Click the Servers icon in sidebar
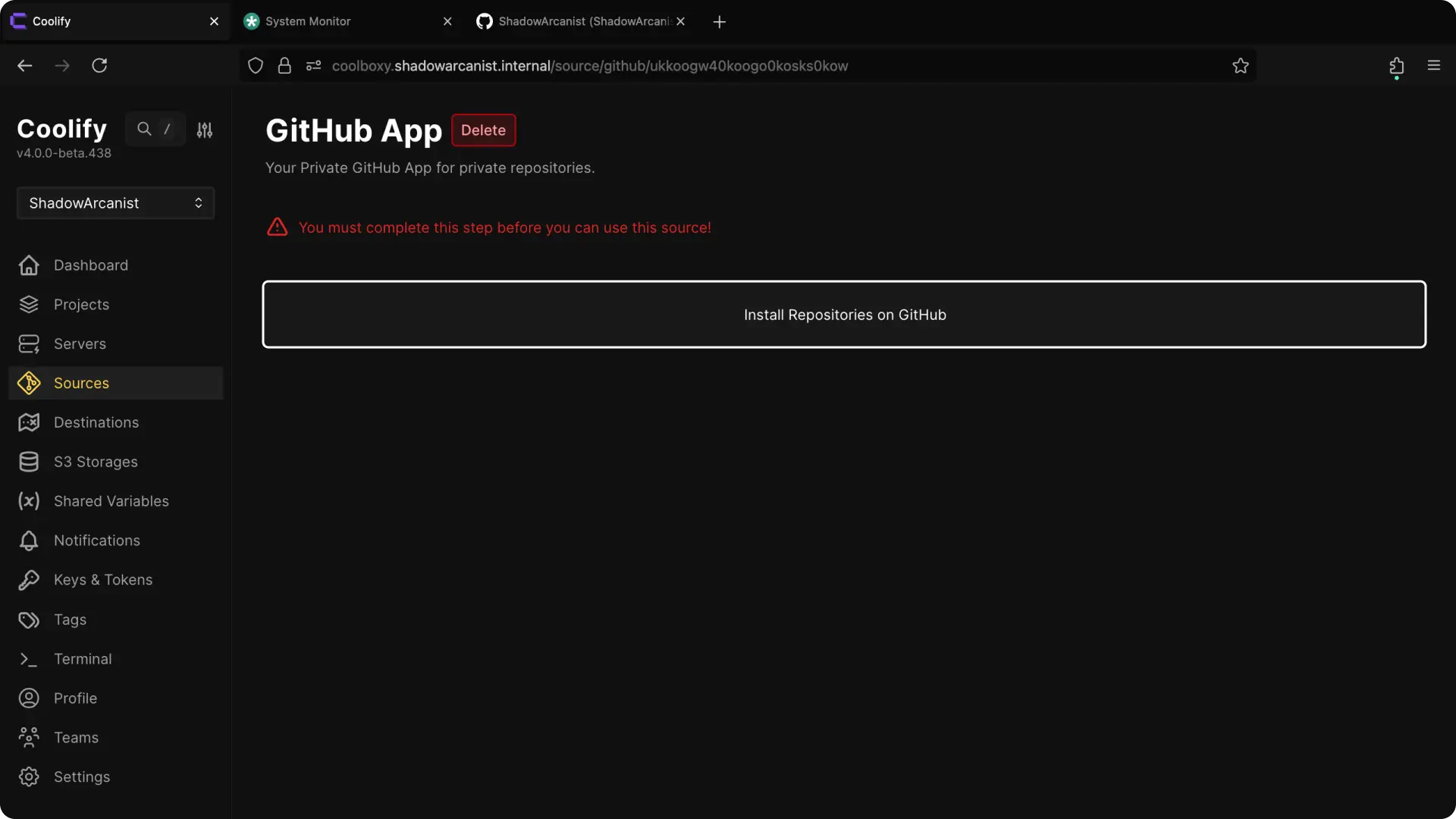Screen dimensions: 1456x819 29,344
